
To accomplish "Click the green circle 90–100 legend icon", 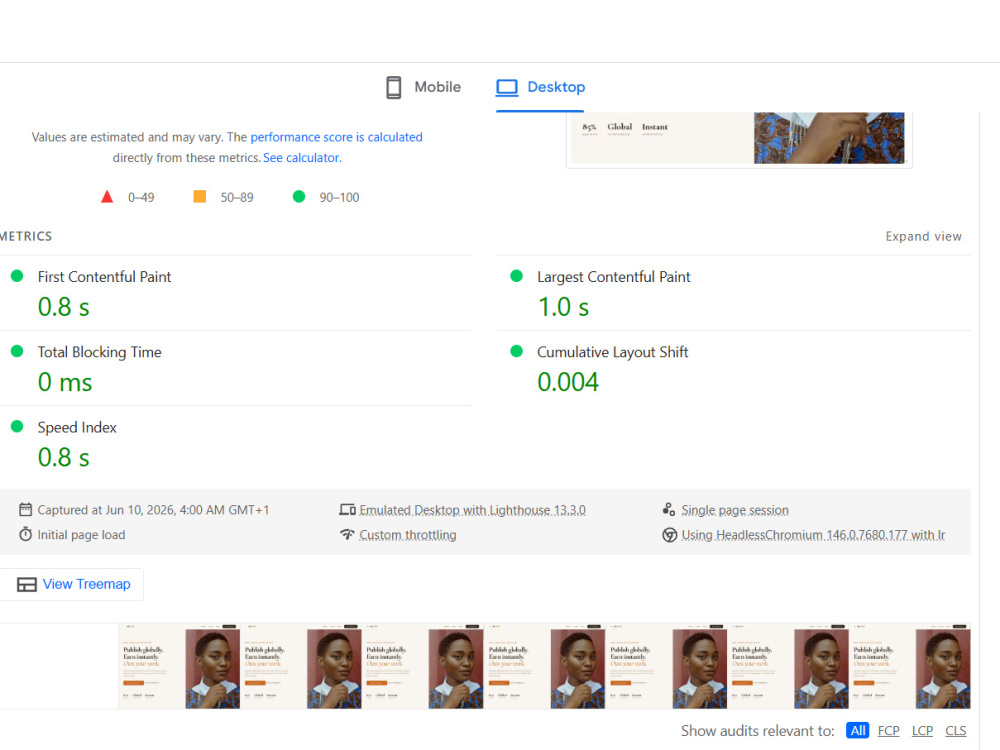I will pyautogui.click(x=298, y=196).
